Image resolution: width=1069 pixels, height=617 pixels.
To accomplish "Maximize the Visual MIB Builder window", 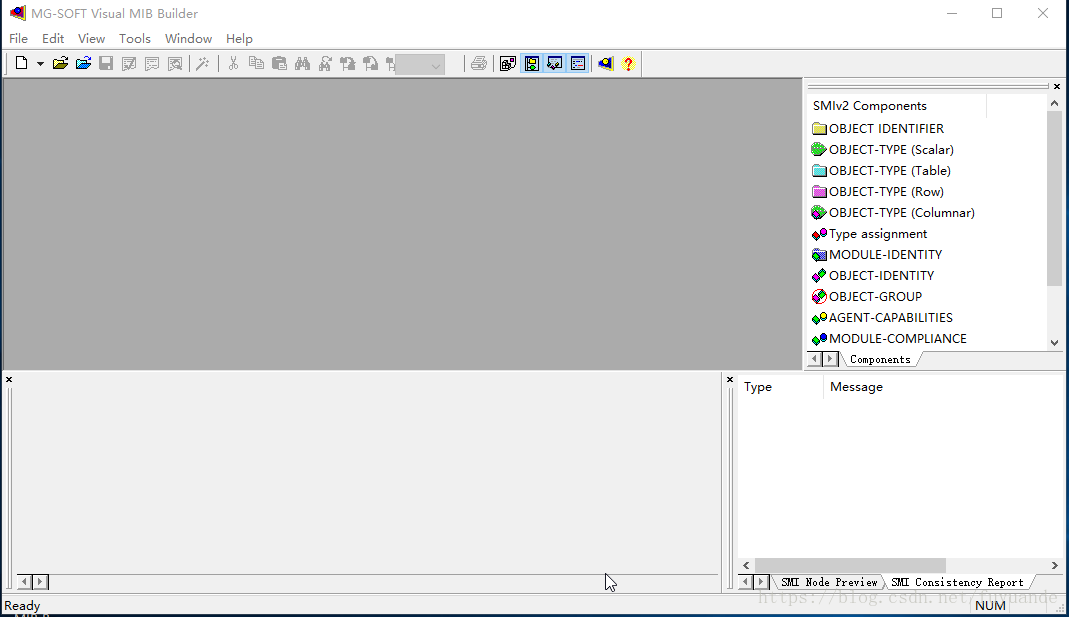I will [x=997, y=13].
